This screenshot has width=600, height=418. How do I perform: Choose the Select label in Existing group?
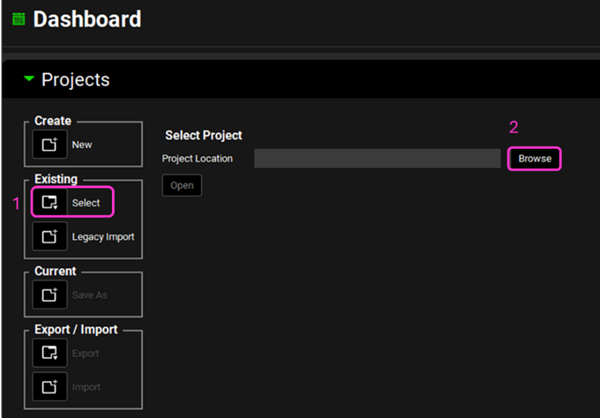pos(85,203)
